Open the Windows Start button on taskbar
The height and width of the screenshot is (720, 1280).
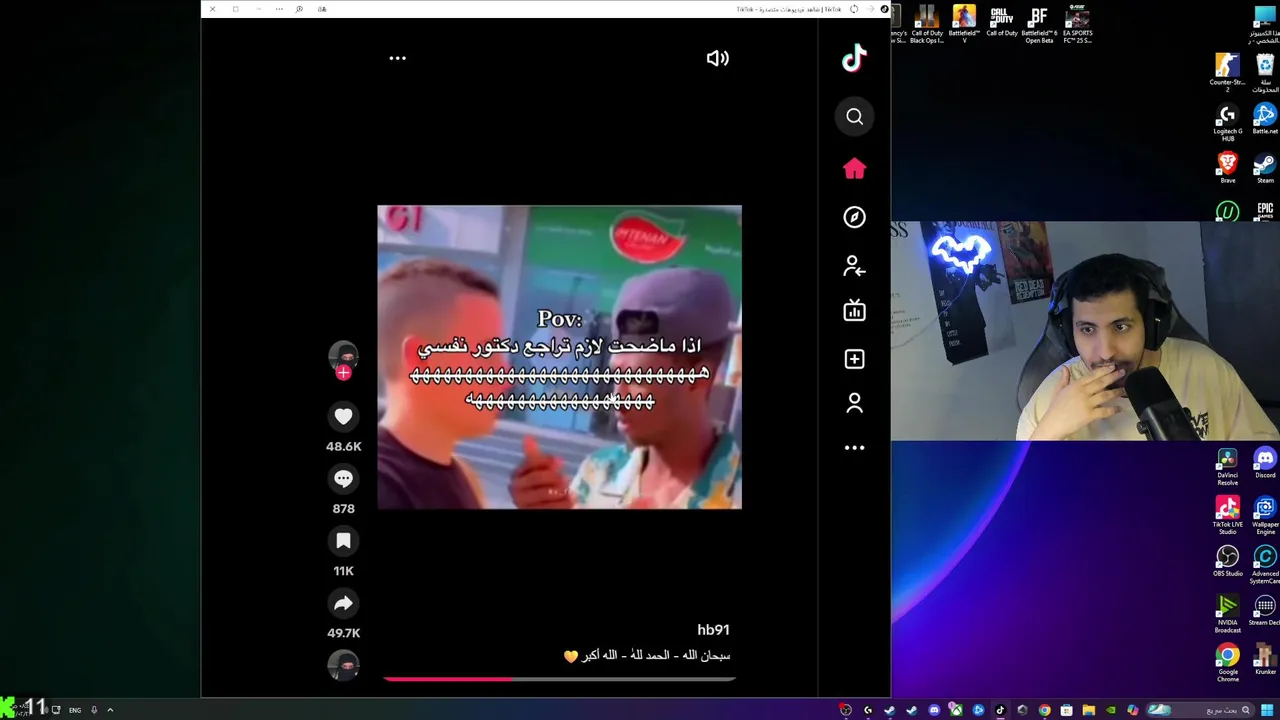pyautogui.click(x=1267, y=710)
